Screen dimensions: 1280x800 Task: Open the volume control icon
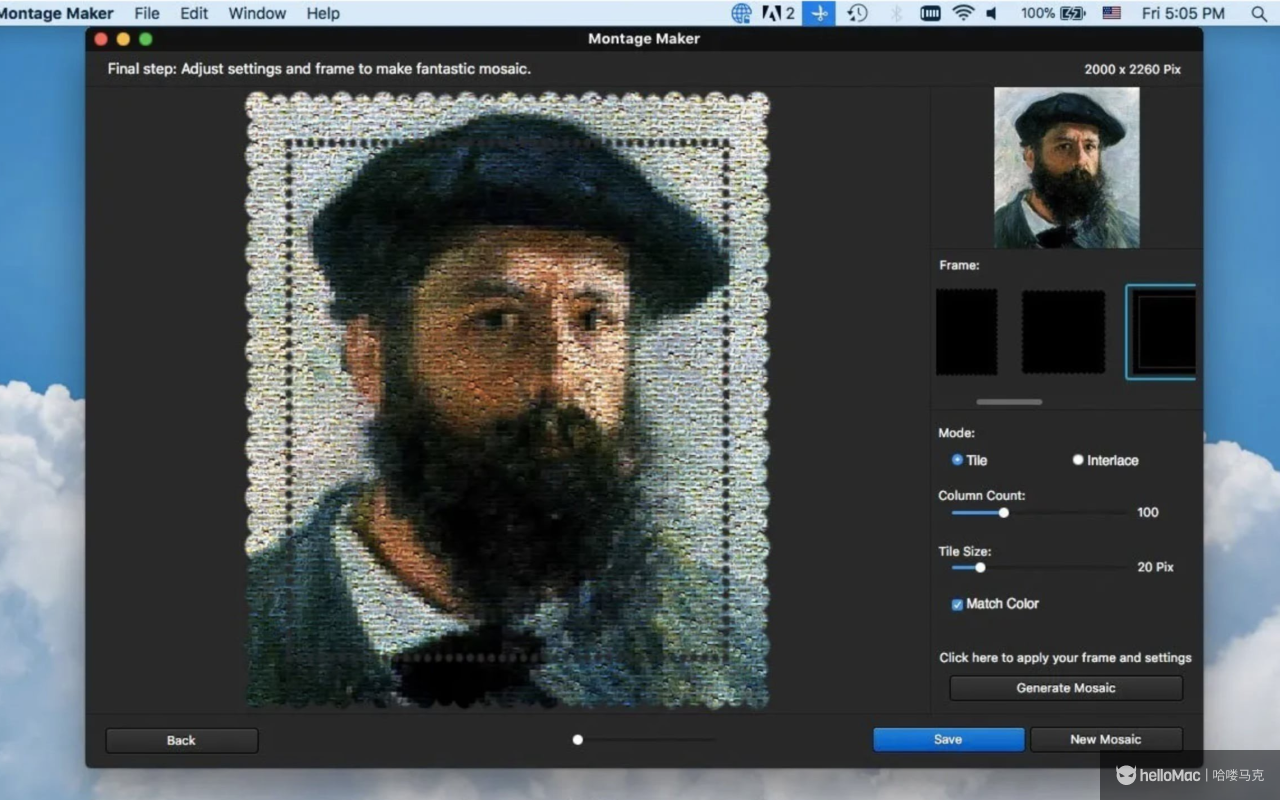coord(991,13)
